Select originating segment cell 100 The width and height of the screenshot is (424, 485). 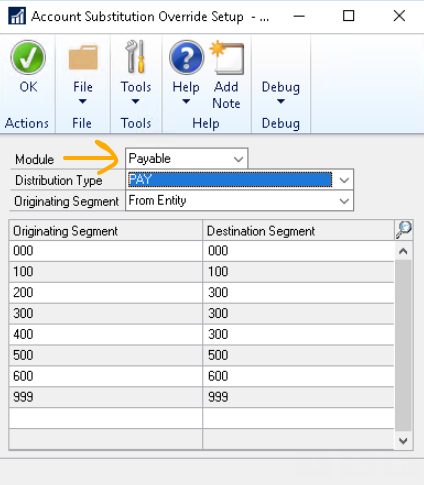106,272
